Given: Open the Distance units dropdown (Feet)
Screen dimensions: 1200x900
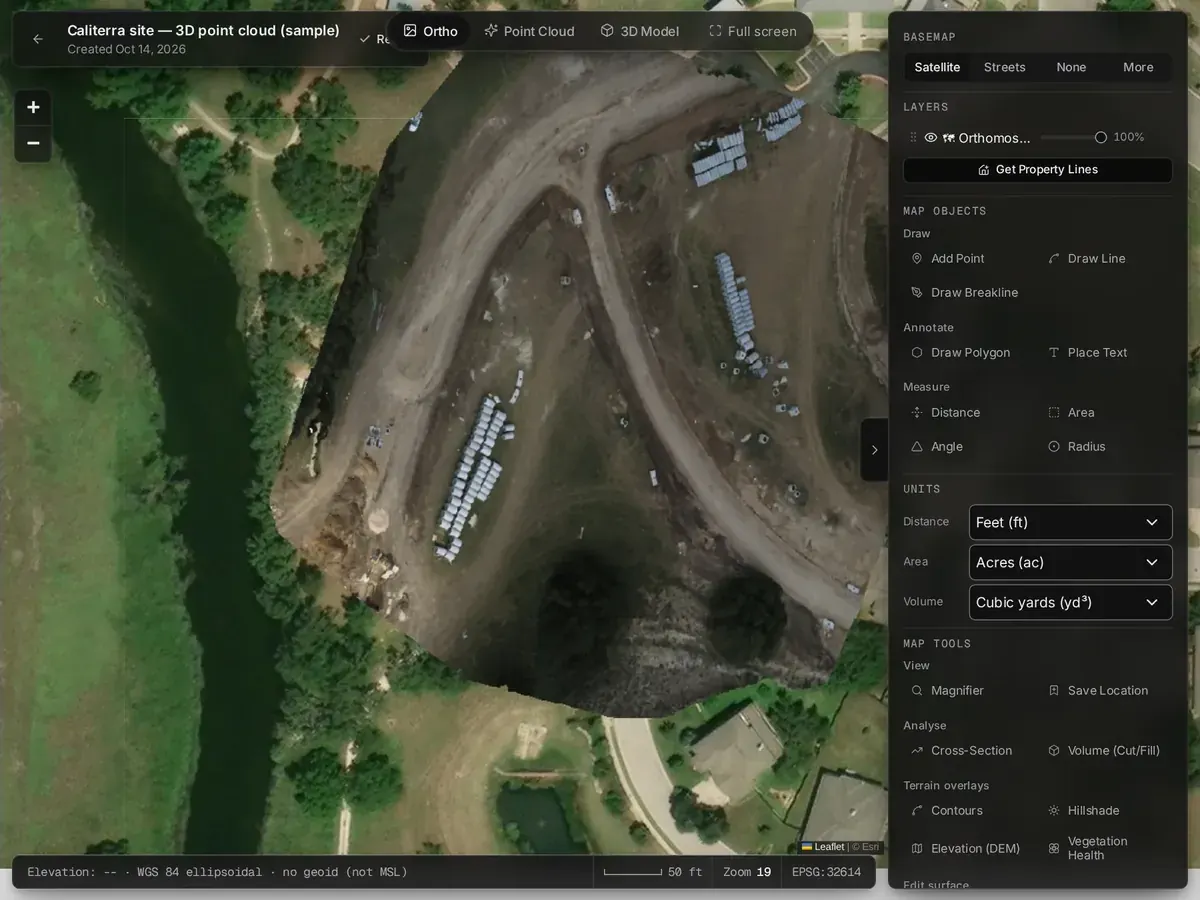Looking at the screenshot, I should [1070, 522].
